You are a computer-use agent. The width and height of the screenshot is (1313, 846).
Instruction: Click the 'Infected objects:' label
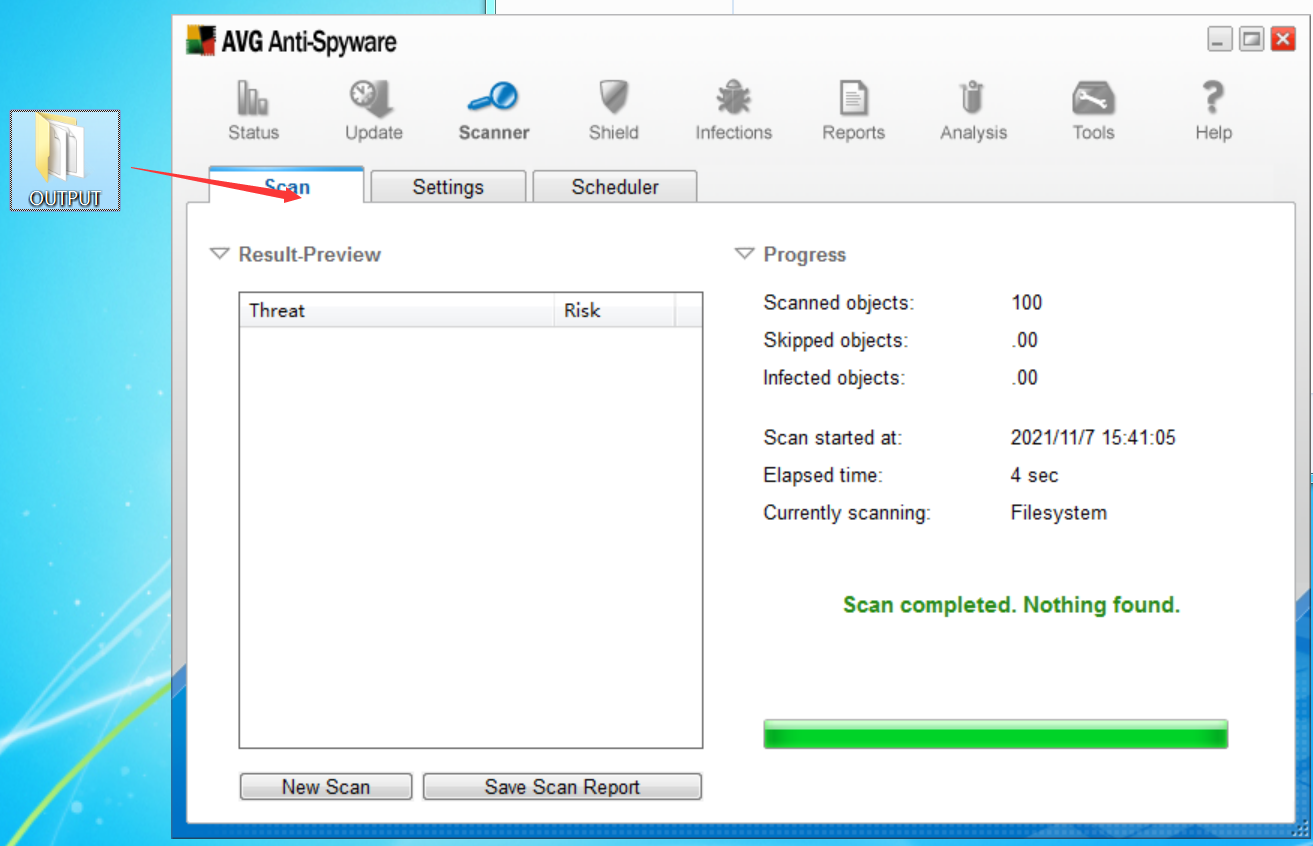[x=834, y=378]
